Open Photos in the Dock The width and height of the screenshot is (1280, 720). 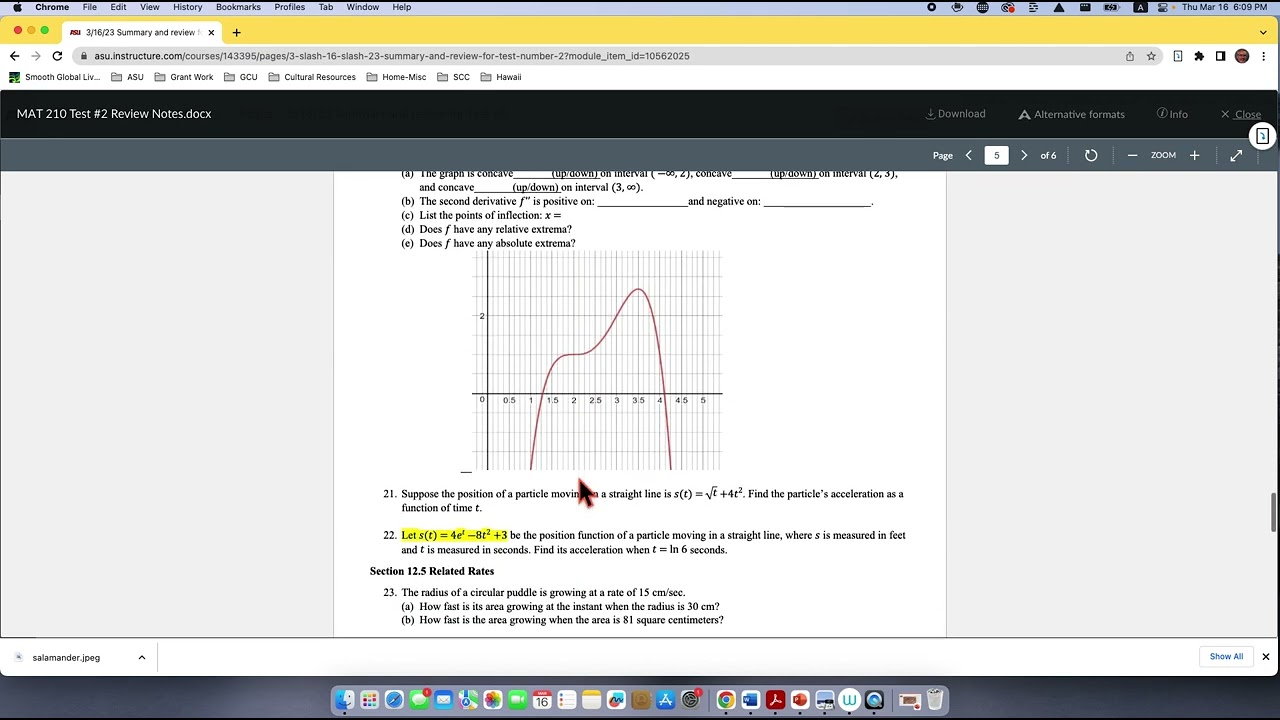click(493, 700)
